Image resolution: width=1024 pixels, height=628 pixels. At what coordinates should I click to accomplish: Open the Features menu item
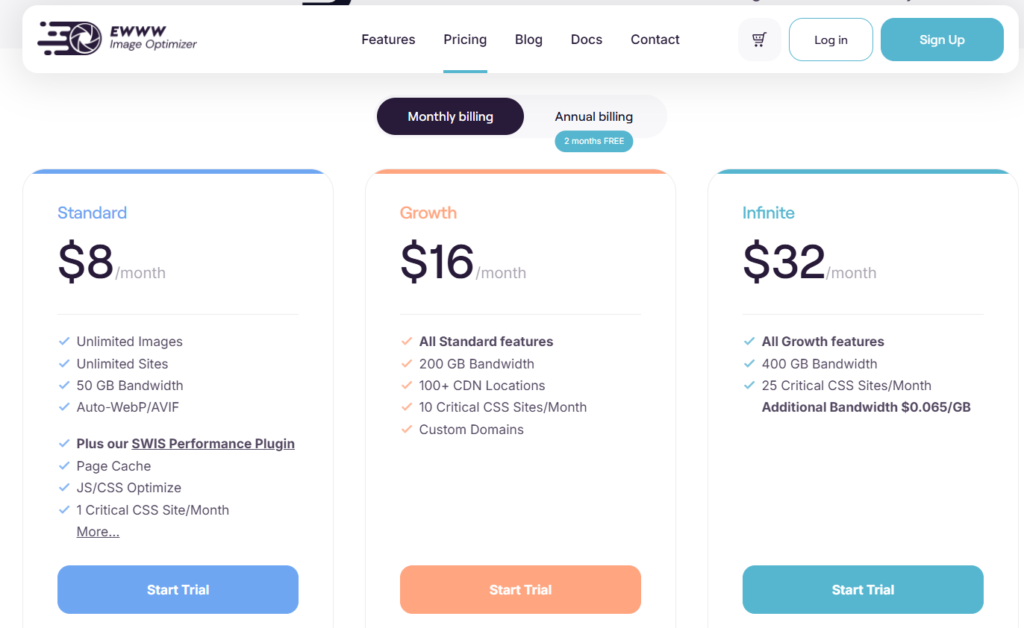(x=388, y=40)
